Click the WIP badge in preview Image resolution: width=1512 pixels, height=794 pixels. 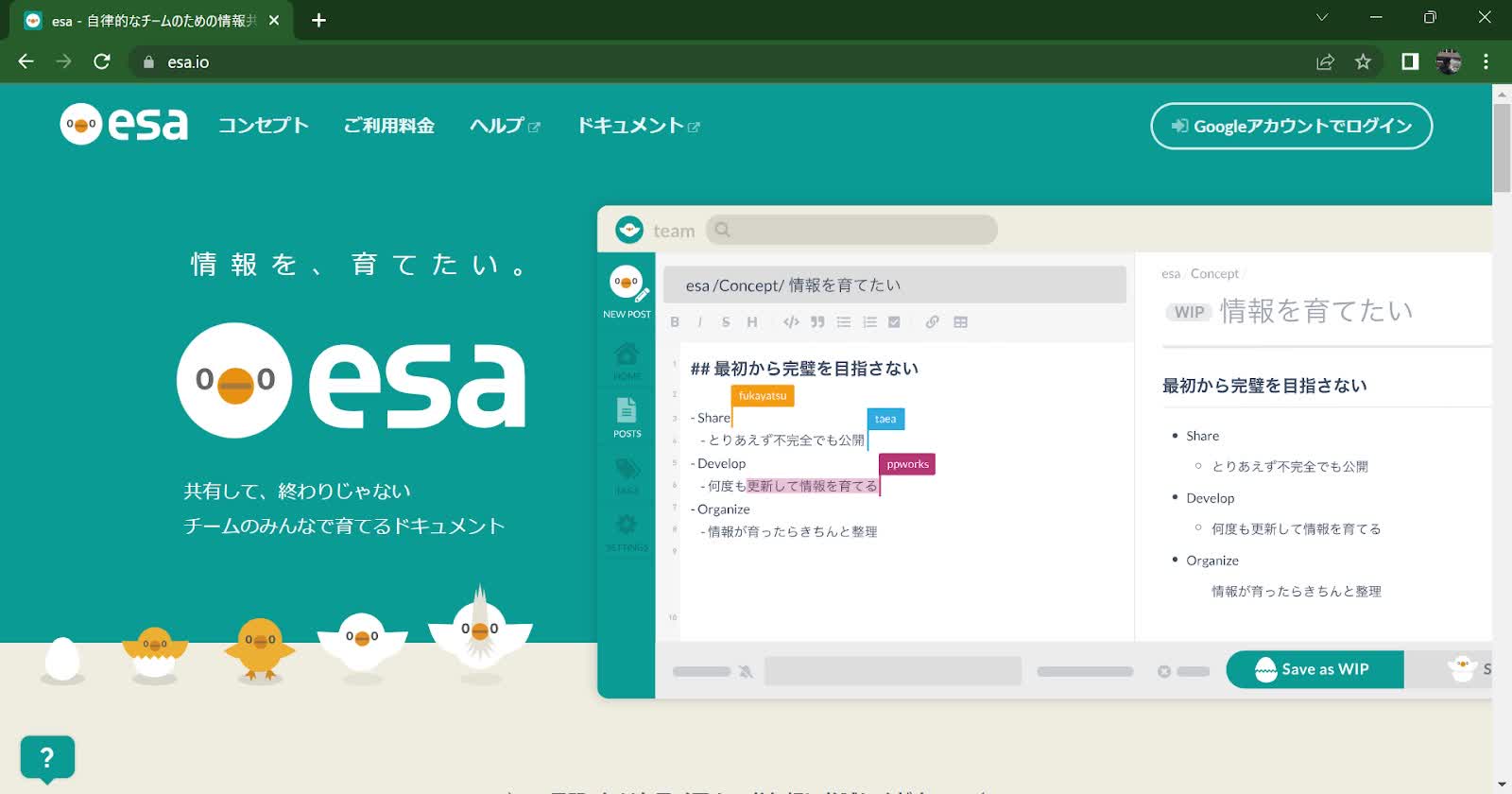tap(1189, 312)
